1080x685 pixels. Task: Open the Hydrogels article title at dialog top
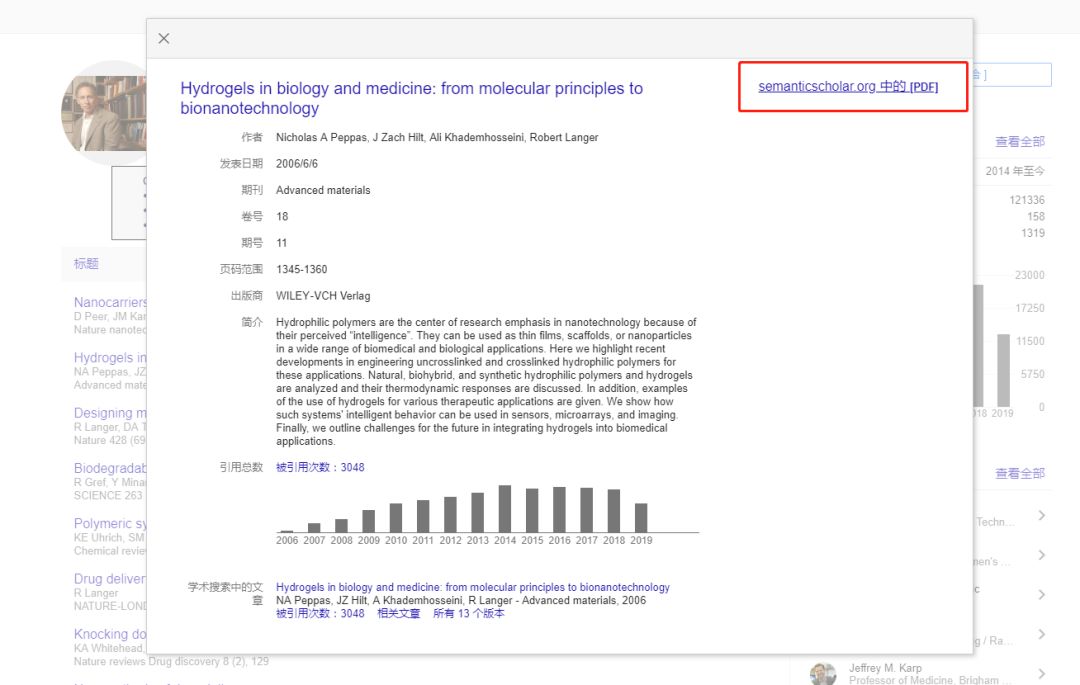pos(411,98)
